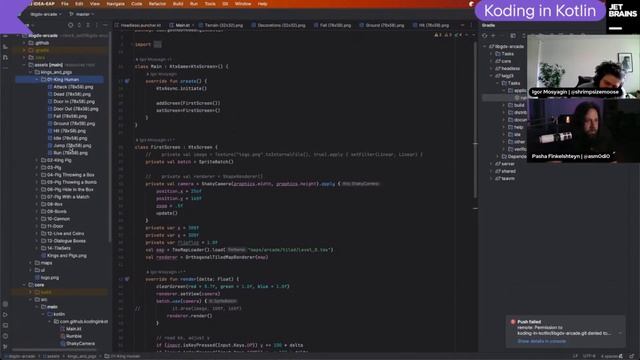Open the Tools menu

coord(210,4)
